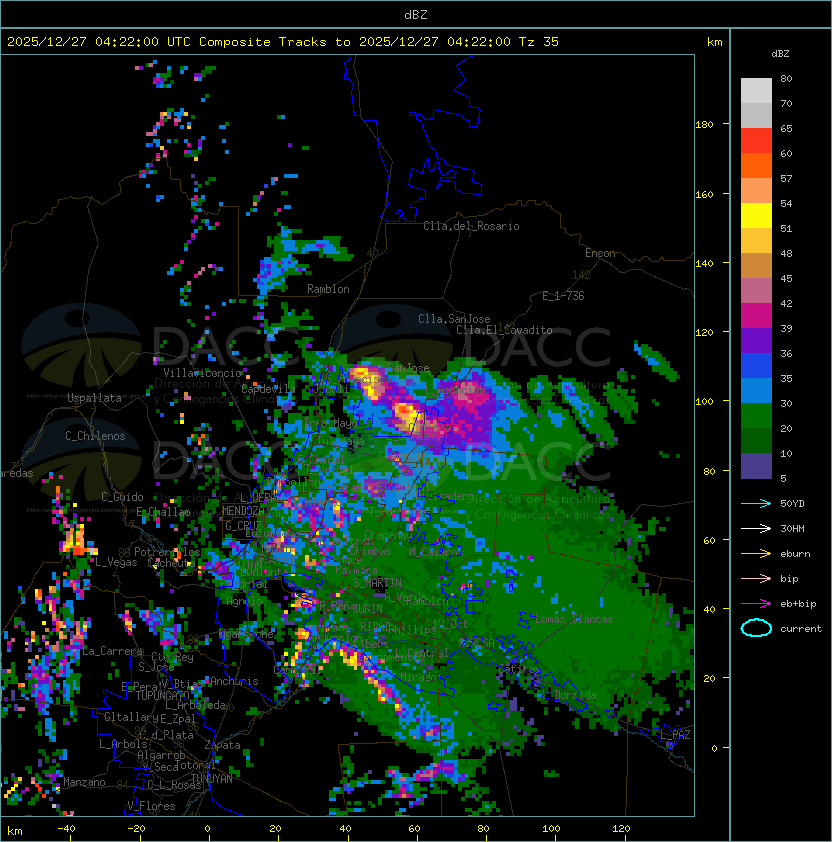The image size is (832, 842).
Task: Click the 'C_Guido' map label
Action: tap(122, 497)
